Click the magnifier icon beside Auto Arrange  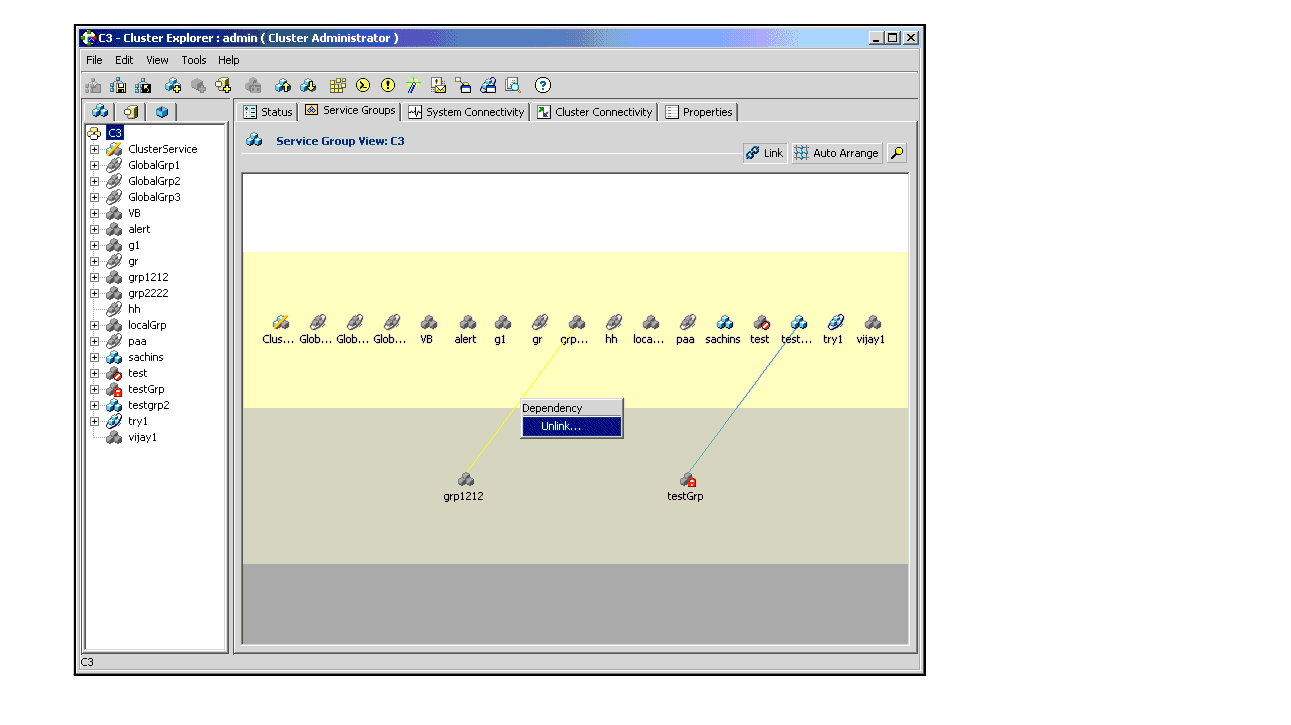point(897,153)
